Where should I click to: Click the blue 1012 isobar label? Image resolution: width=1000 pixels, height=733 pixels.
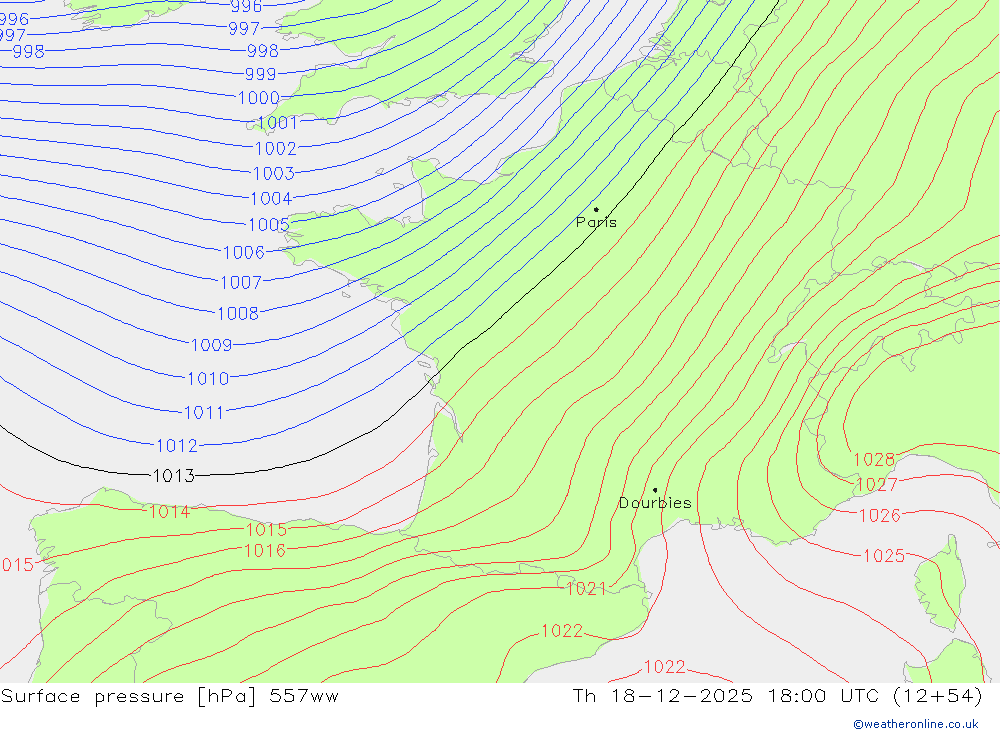[x=177, y=446]
